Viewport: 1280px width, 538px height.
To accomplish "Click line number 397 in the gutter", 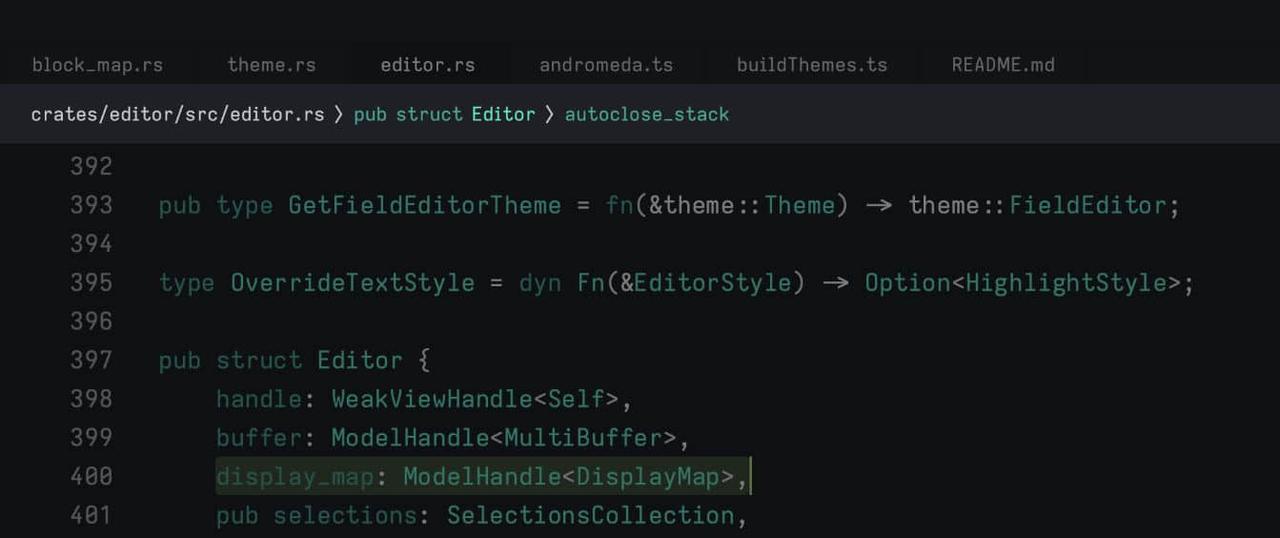I will click(91, 360).
